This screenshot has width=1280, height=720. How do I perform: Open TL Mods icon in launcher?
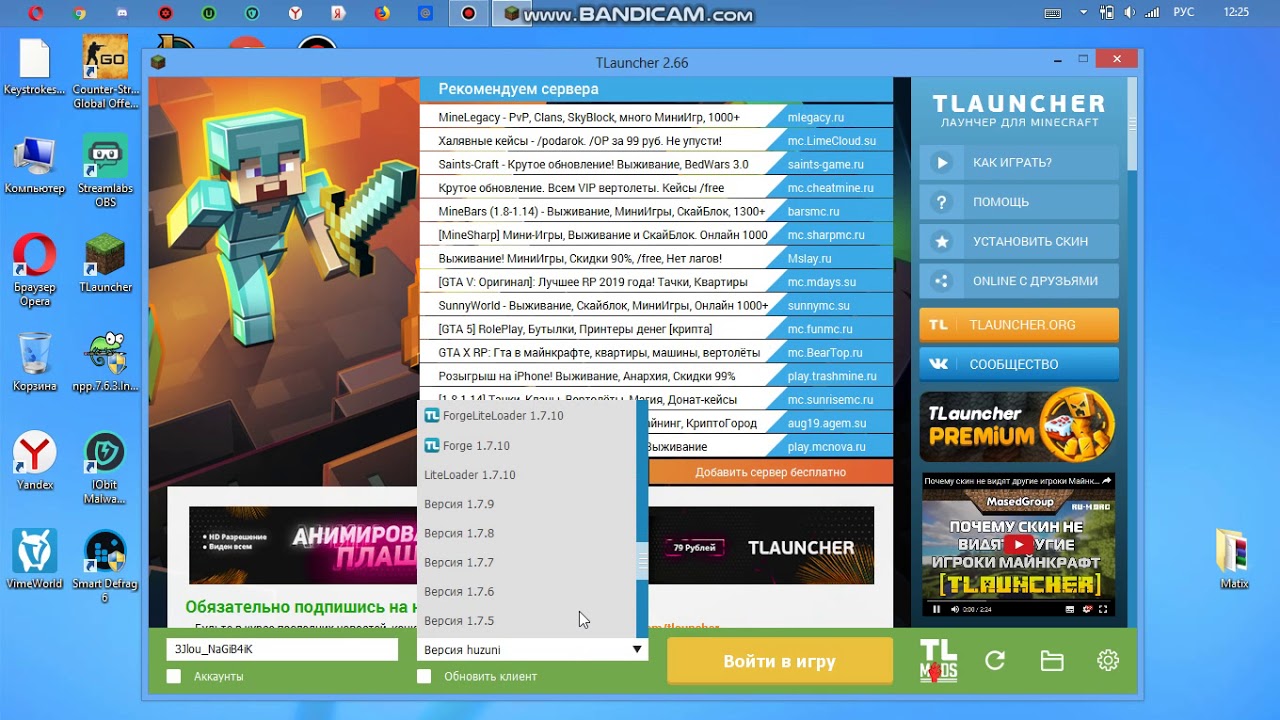pos(938,660)
